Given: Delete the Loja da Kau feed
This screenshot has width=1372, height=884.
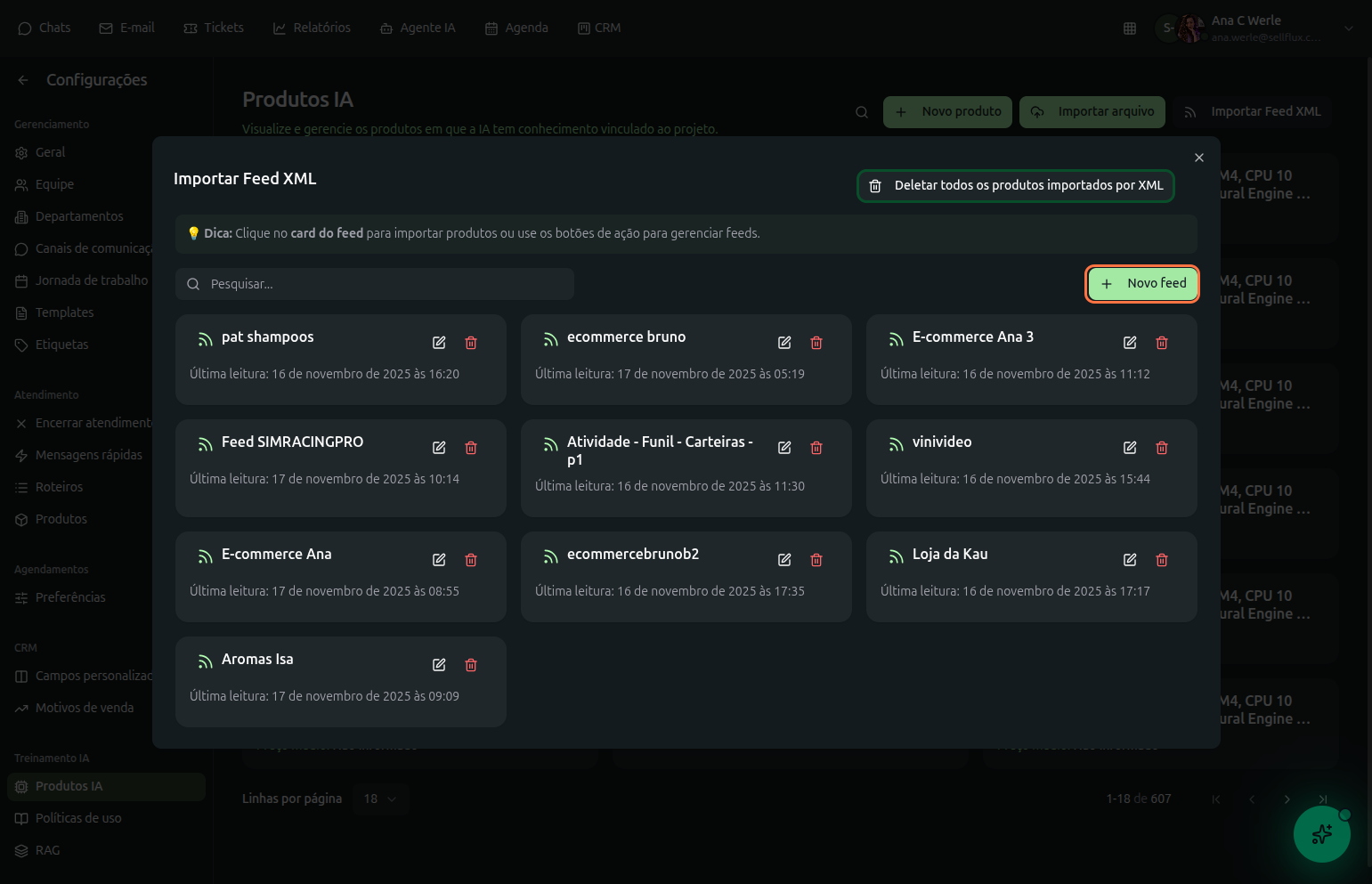Looking at the screenshot, I should (1162, 560).
